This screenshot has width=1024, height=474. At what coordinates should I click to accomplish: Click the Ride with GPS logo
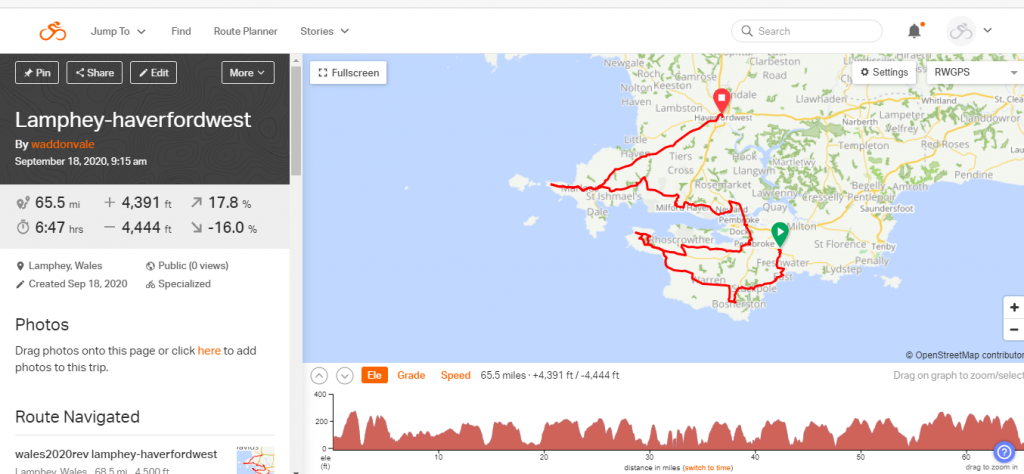click(52, 31)
